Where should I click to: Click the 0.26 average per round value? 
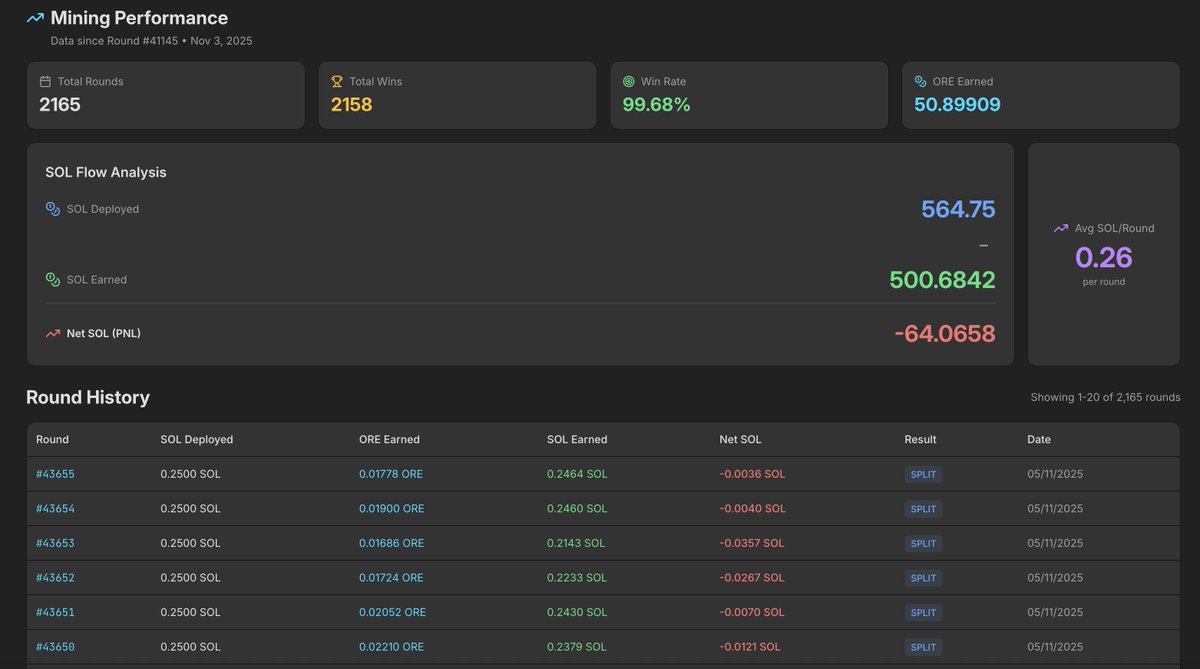pyautogui.click(x=1104, y=257)
